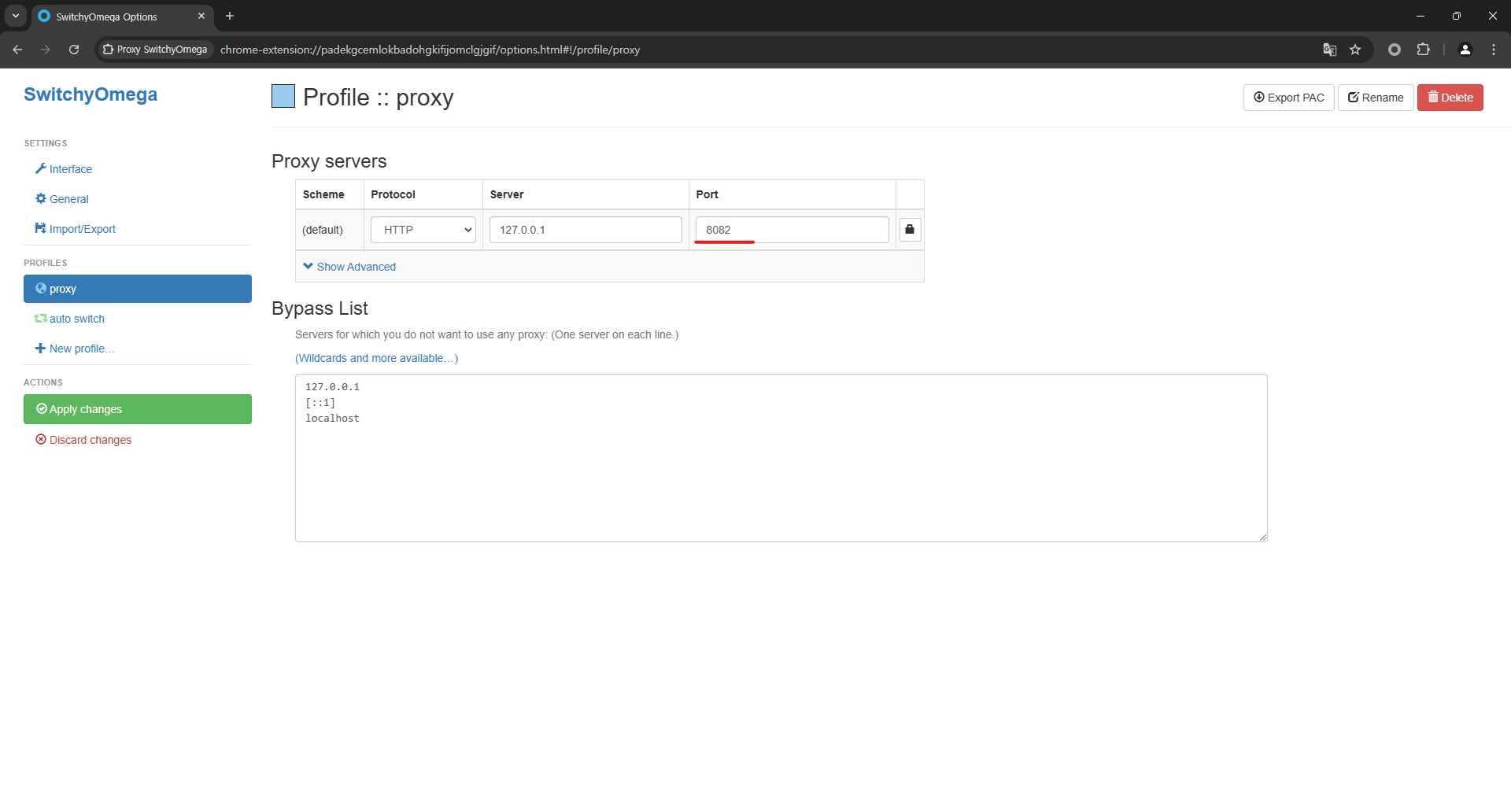This screenshot has height=812, width=1511.
Task: Open the Protocol HTTP dropdown
Action: (423, 230)
